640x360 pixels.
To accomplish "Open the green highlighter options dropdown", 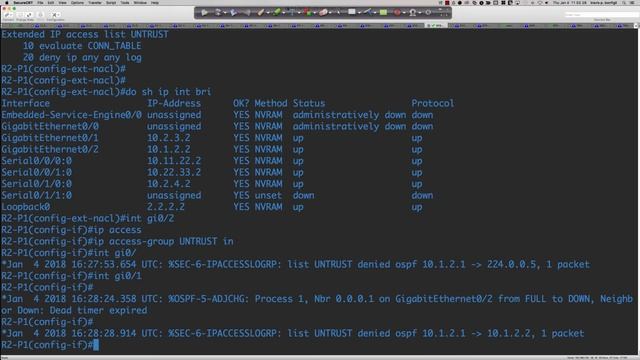I will (x=284, y=13).
